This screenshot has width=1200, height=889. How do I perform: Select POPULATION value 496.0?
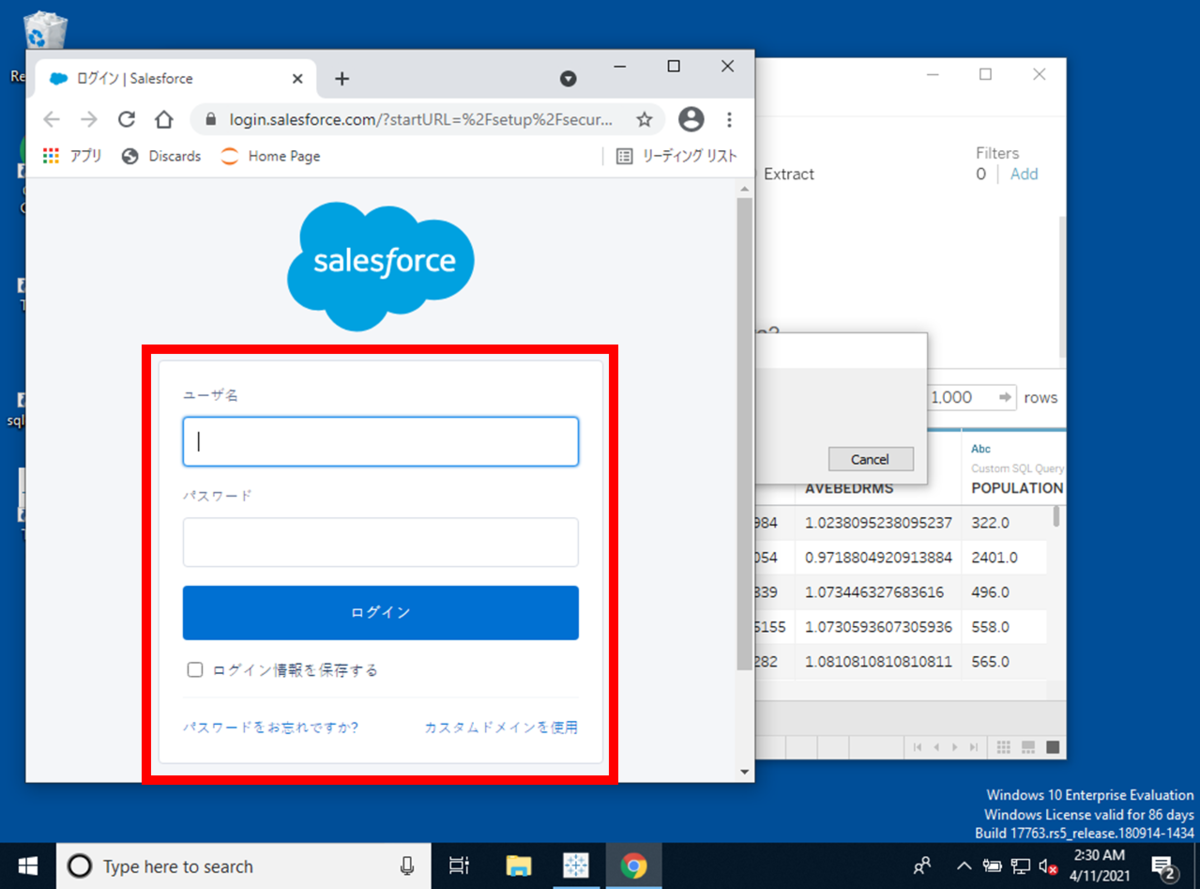click(1004, 592)
